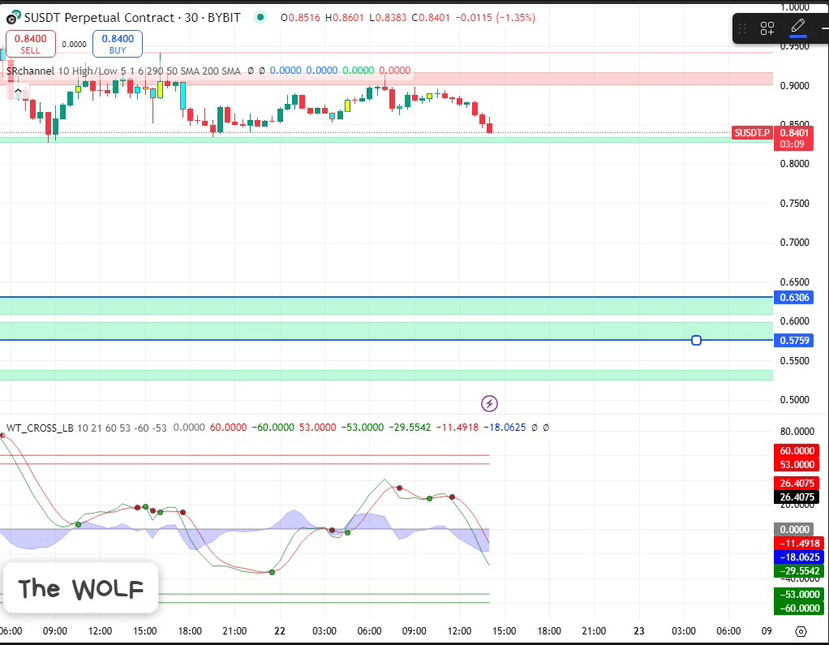Image resolution: width=829 pixels, height=645 pixels.
Task: Click the spread value between SELL and BUY
Action: click(x=74, y=44)
